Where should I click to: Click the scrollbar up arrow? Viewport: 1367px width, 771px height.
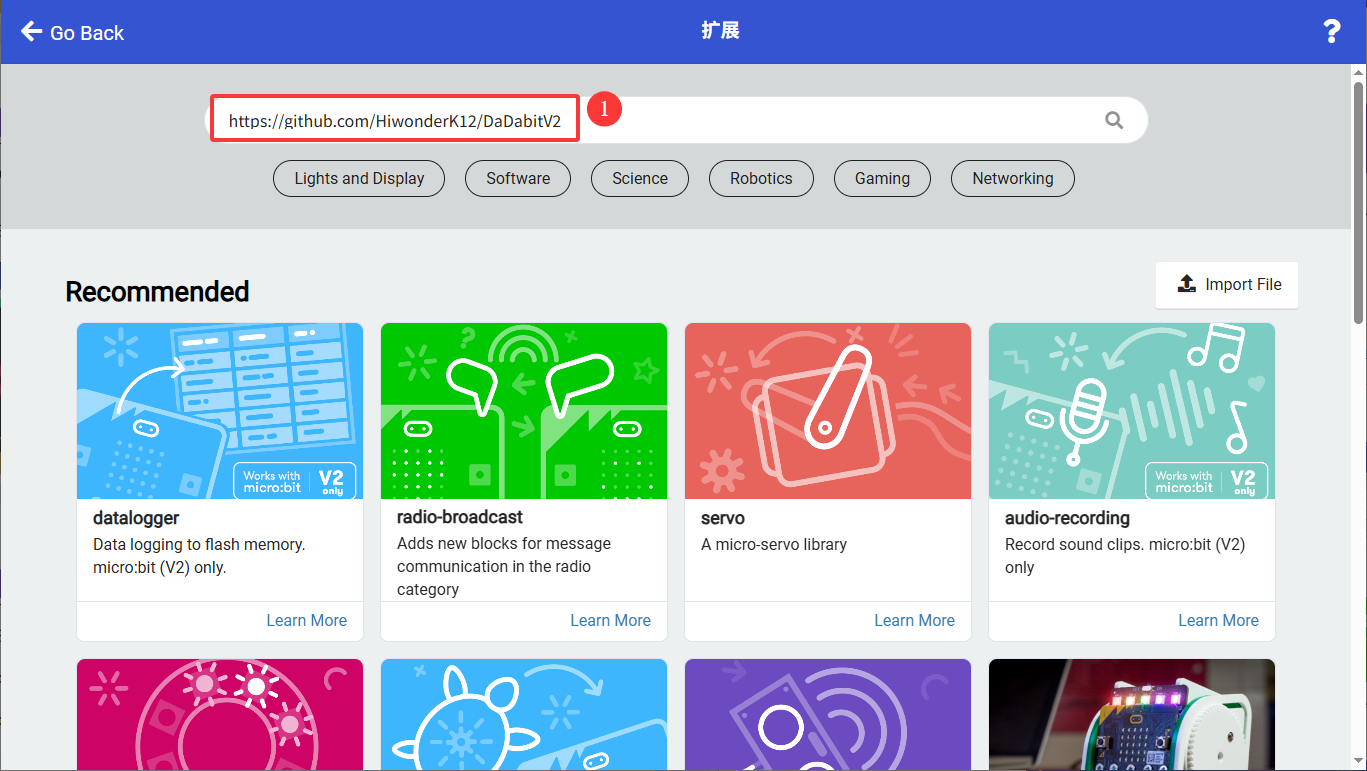pyautogui.click(x=1358, y=72)
